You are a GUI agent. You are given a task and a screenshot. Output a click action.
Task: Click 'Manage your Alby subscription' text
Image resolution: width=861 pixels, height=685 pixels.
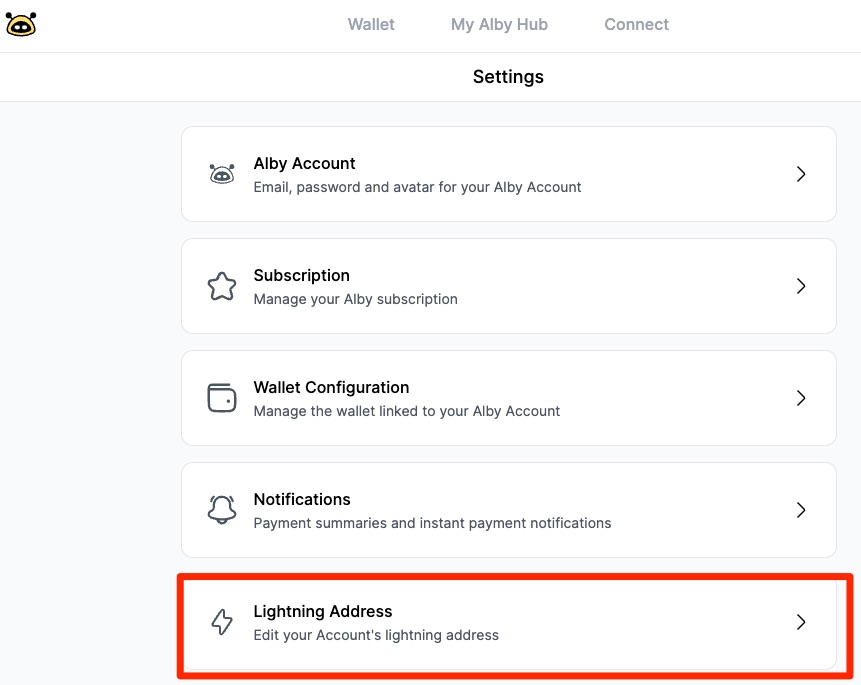355,299
